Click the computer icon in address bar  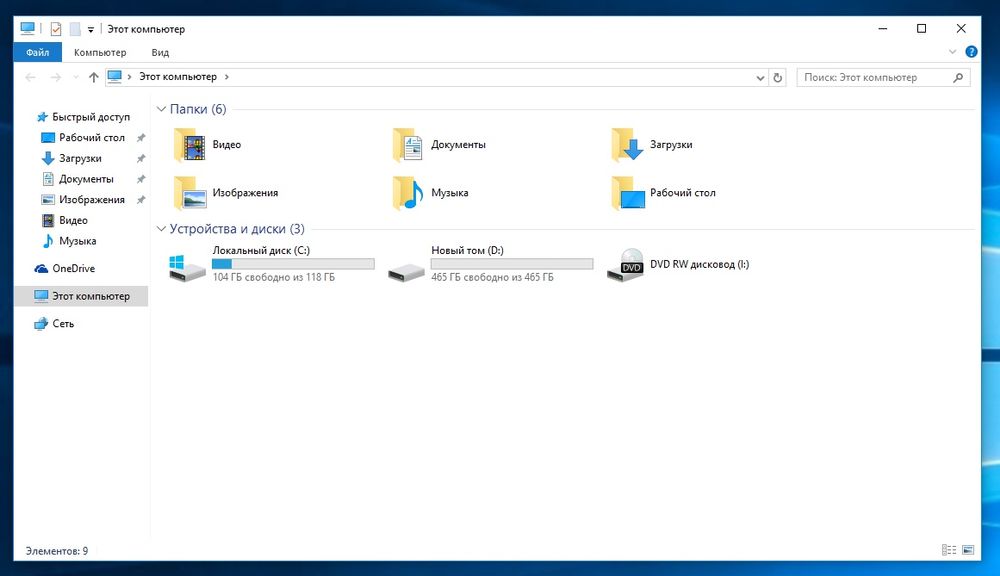(x=115, y=77)
